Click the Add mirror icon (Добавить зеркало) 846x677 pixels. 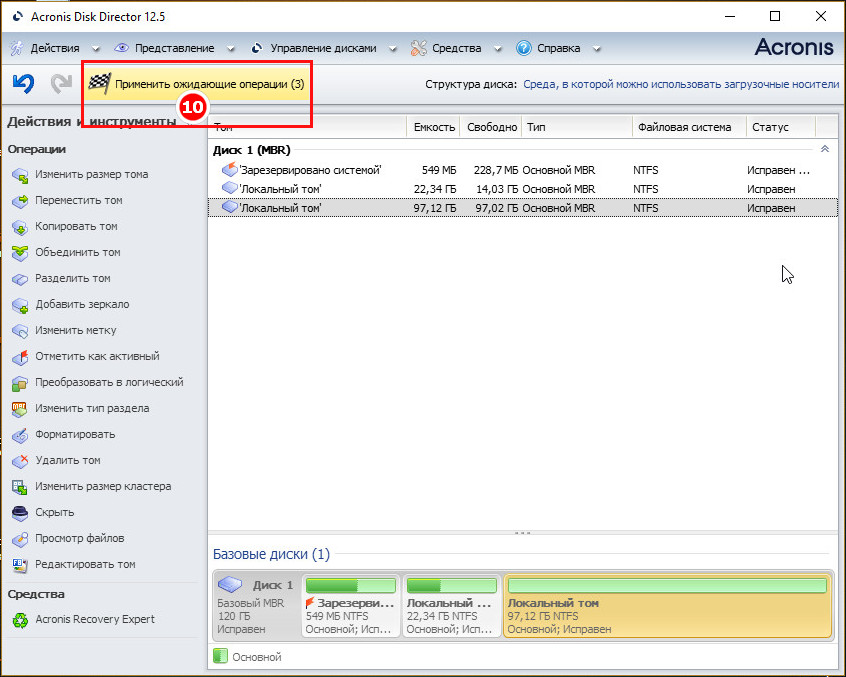pos(20,305)
